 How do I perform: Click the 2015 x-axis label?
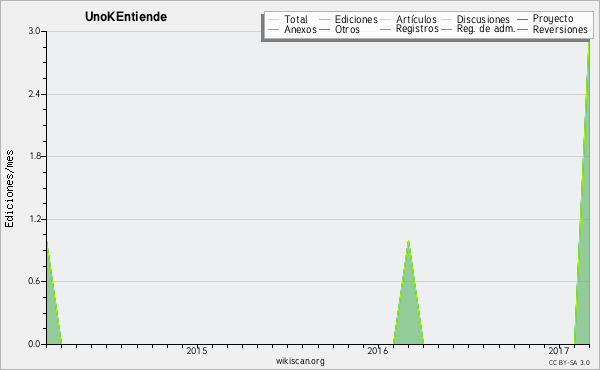pyautogui.click(x=197, y=351)
